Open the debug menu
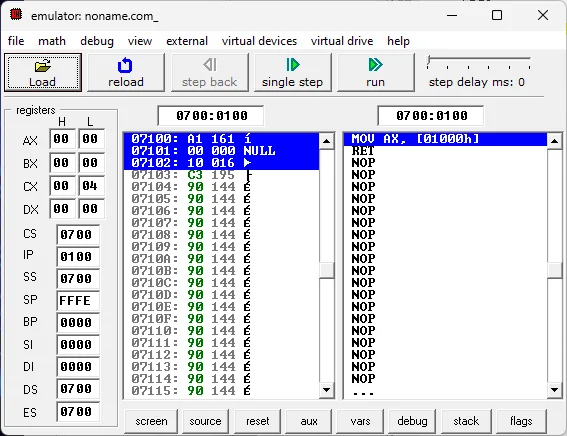The height and width of the screenshot is (436, 567). click(97, 41)
